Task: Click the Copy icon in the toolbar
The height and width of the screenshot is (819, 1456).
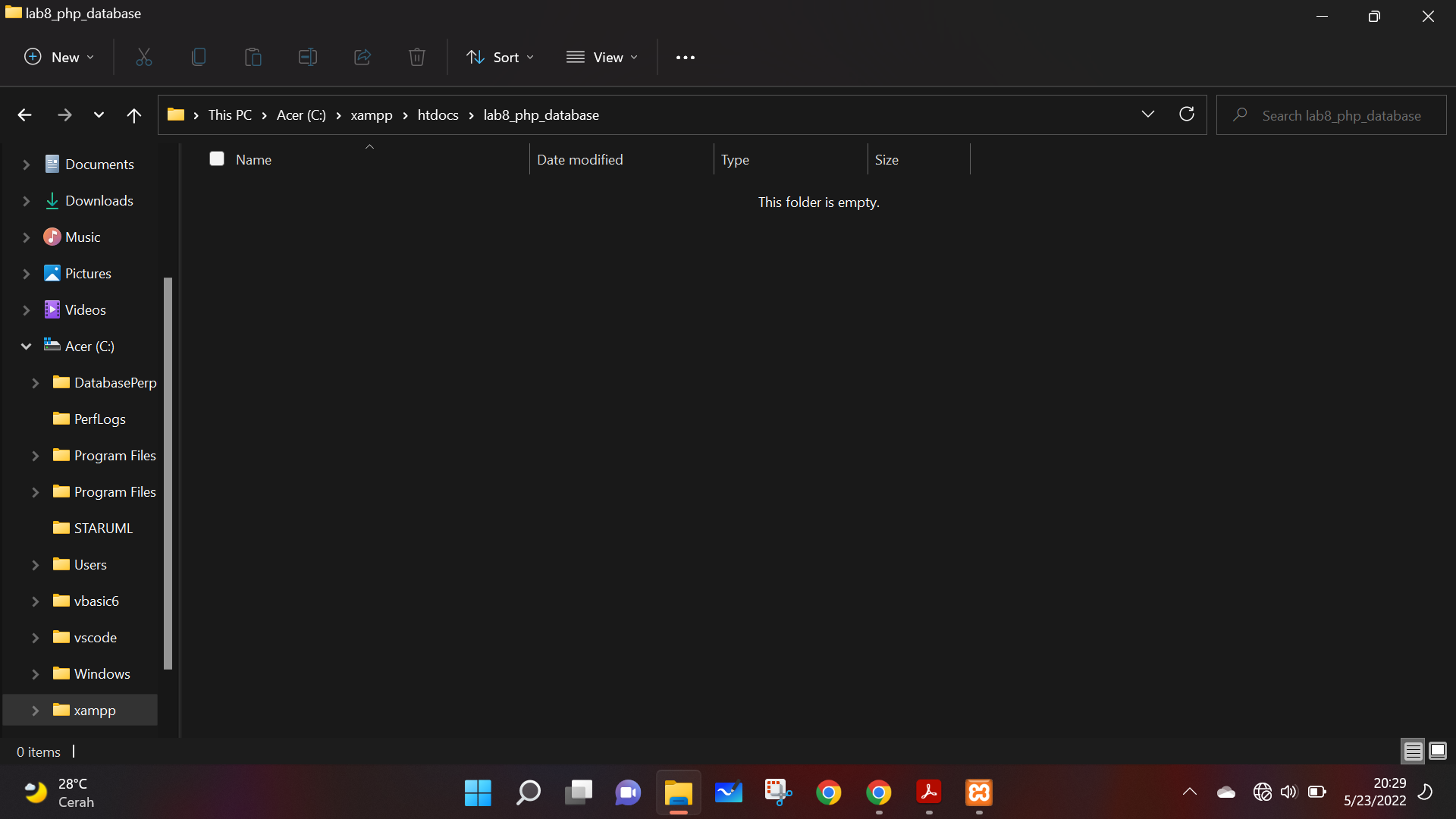Action: [x=198, y=57]
